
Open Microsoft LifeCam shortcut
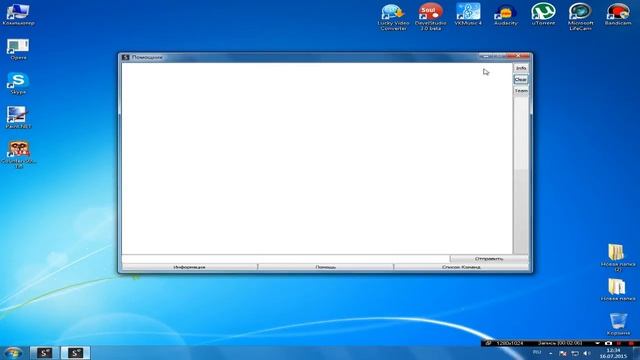580,17
